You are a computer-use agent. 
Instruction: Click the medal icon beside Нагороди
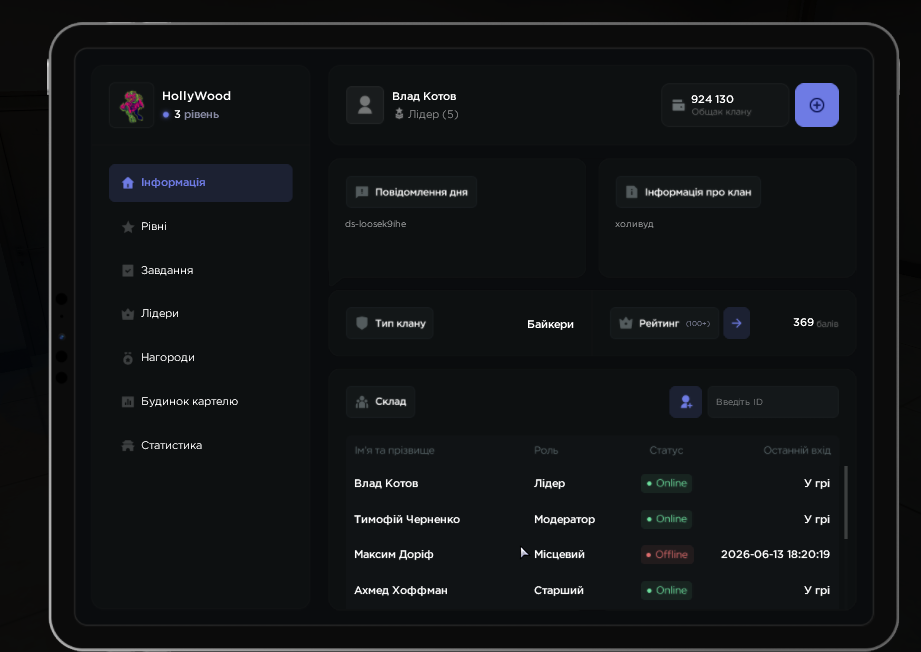127,358
